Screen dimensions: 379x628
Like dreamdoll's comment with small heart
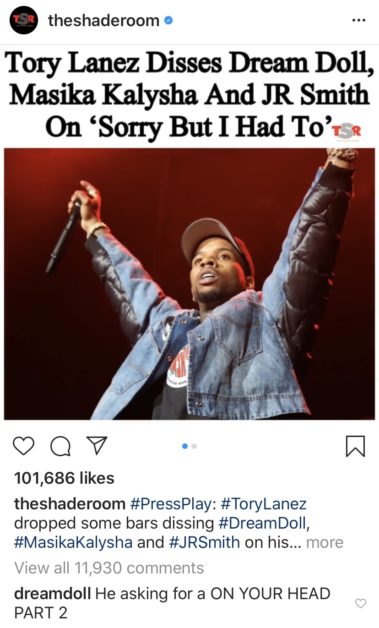(x=361, y=603)
